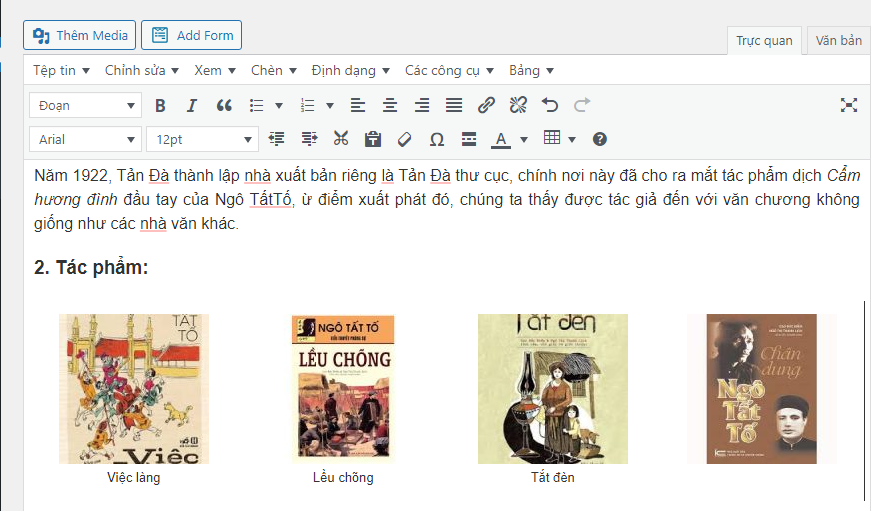Click the Thêm Media button
This screenshot has height=511, width=871.
tap(80, 35)
